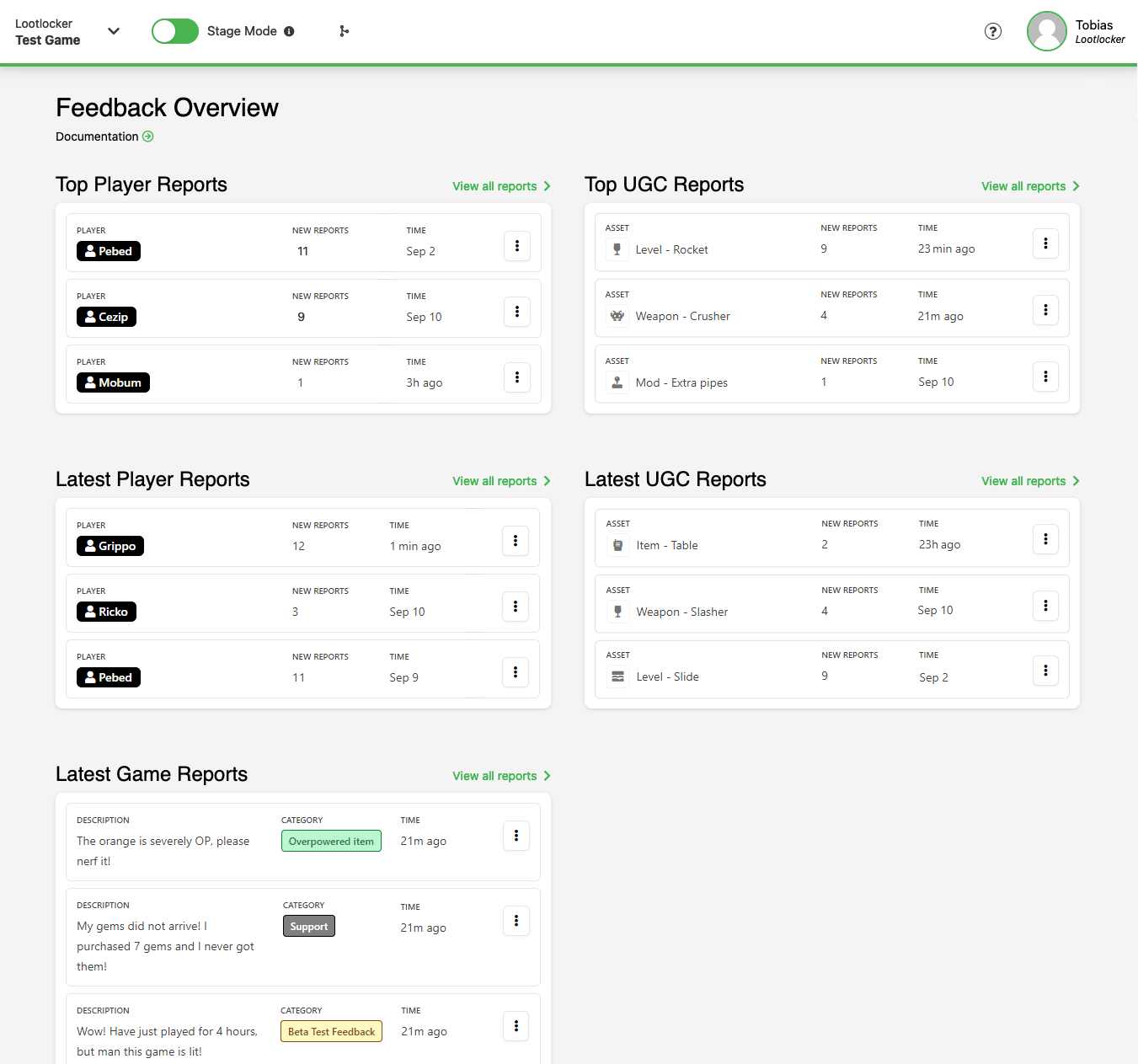Click the trophy icon next to Level - Rocket
The width and height of the screenshot is (1138, 1064).
pyautogui.click(x=617, y=249)
